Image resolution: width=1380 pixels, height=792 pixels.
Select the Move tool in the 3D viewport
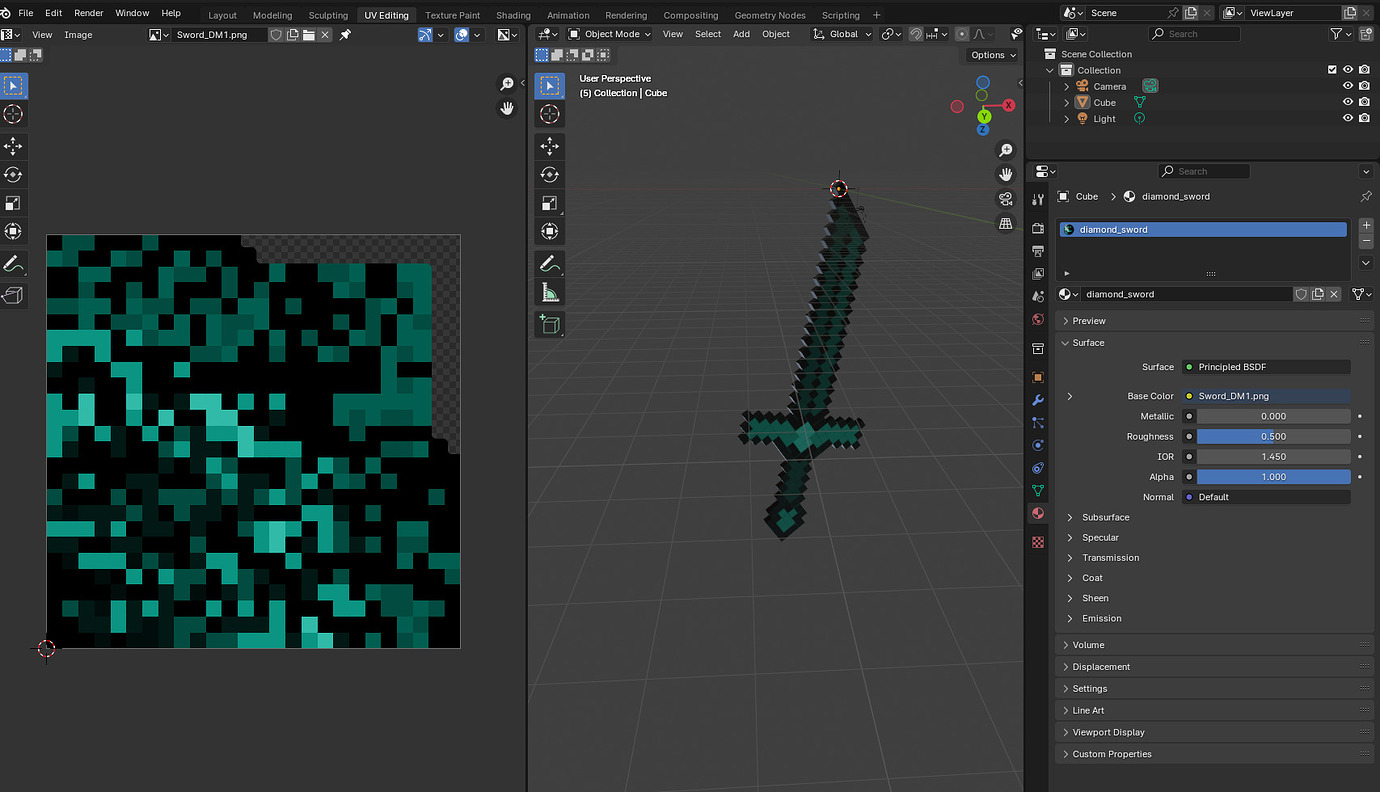549,146
